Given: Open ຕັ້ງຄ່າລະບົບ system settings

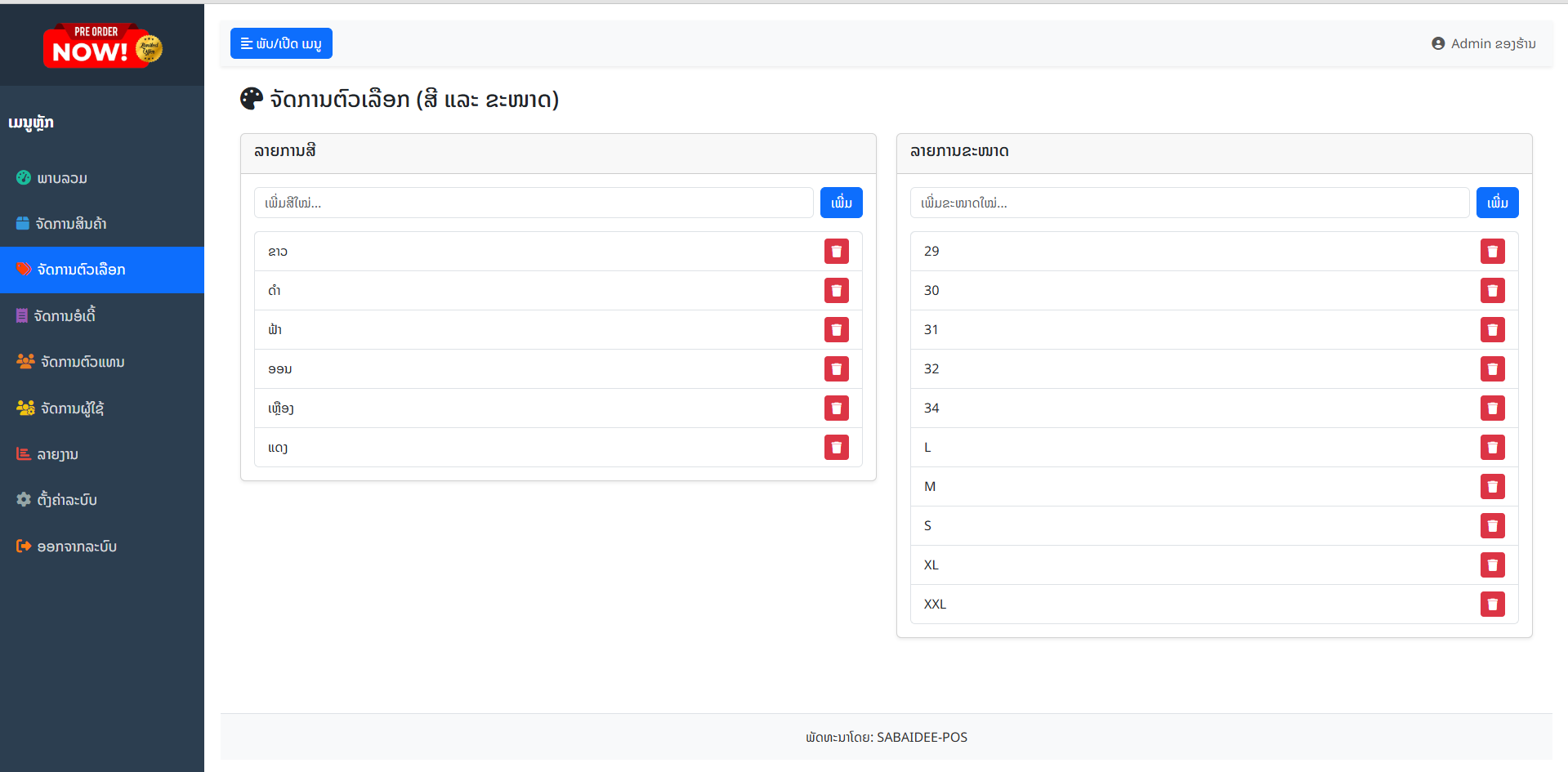Looking at the screenshot, I should coord(67,500).
